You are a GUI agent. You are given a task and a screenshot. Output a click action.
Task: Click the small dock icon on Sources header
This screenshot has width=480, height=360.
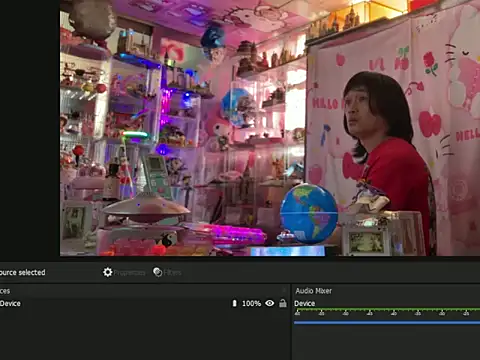click(284, 291)
